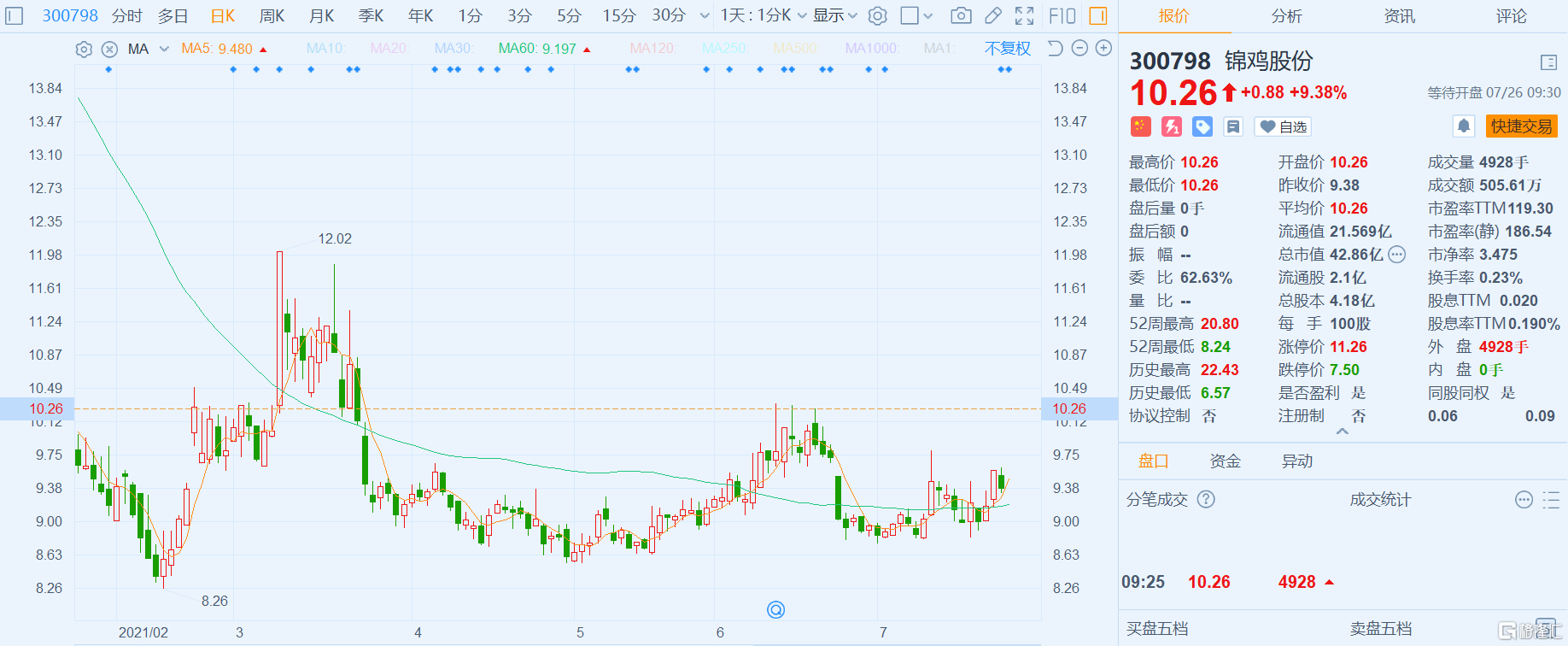Open the F10 company info

point(1062,15)
